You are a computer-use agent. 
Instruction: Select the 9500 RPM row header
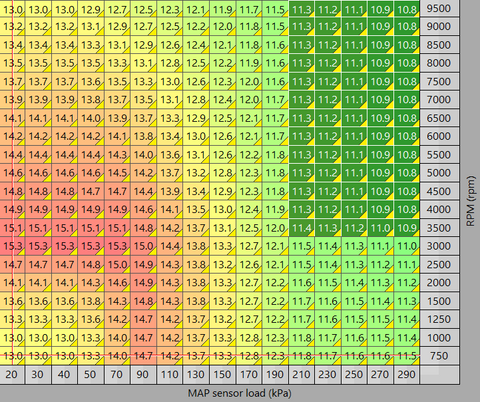coord(439,8)
